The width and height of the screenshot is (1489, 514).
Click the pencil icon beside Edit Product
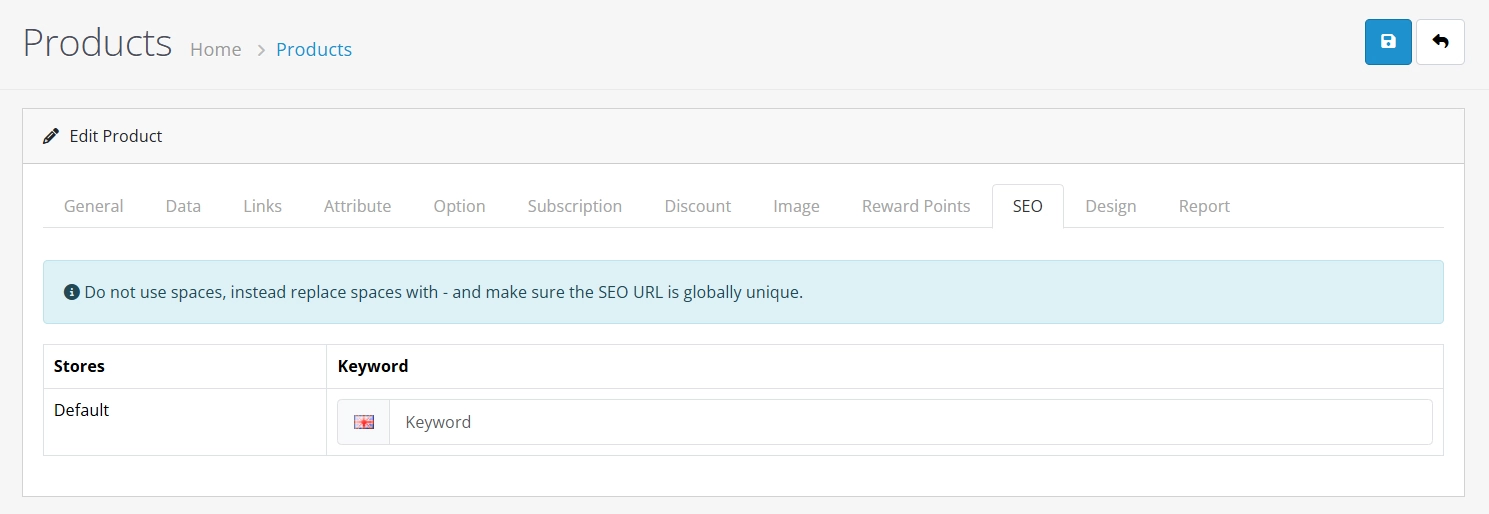click(x=51, y=136)
